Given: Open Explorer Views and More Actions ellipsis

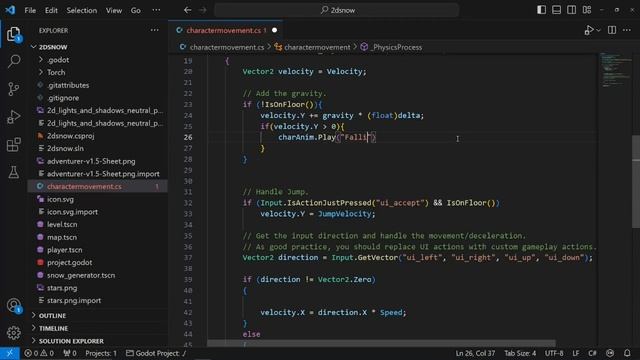Looking at the screenshot, I should [154, 30].
